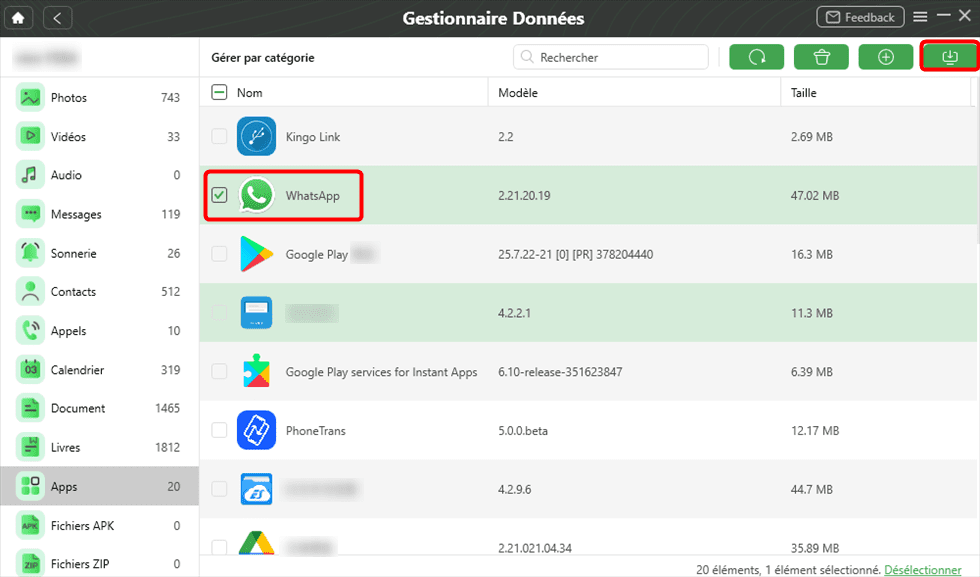Click the Désélectionner link
The height and width of the screenshot is (577, 980).
[x=922, y=569]
